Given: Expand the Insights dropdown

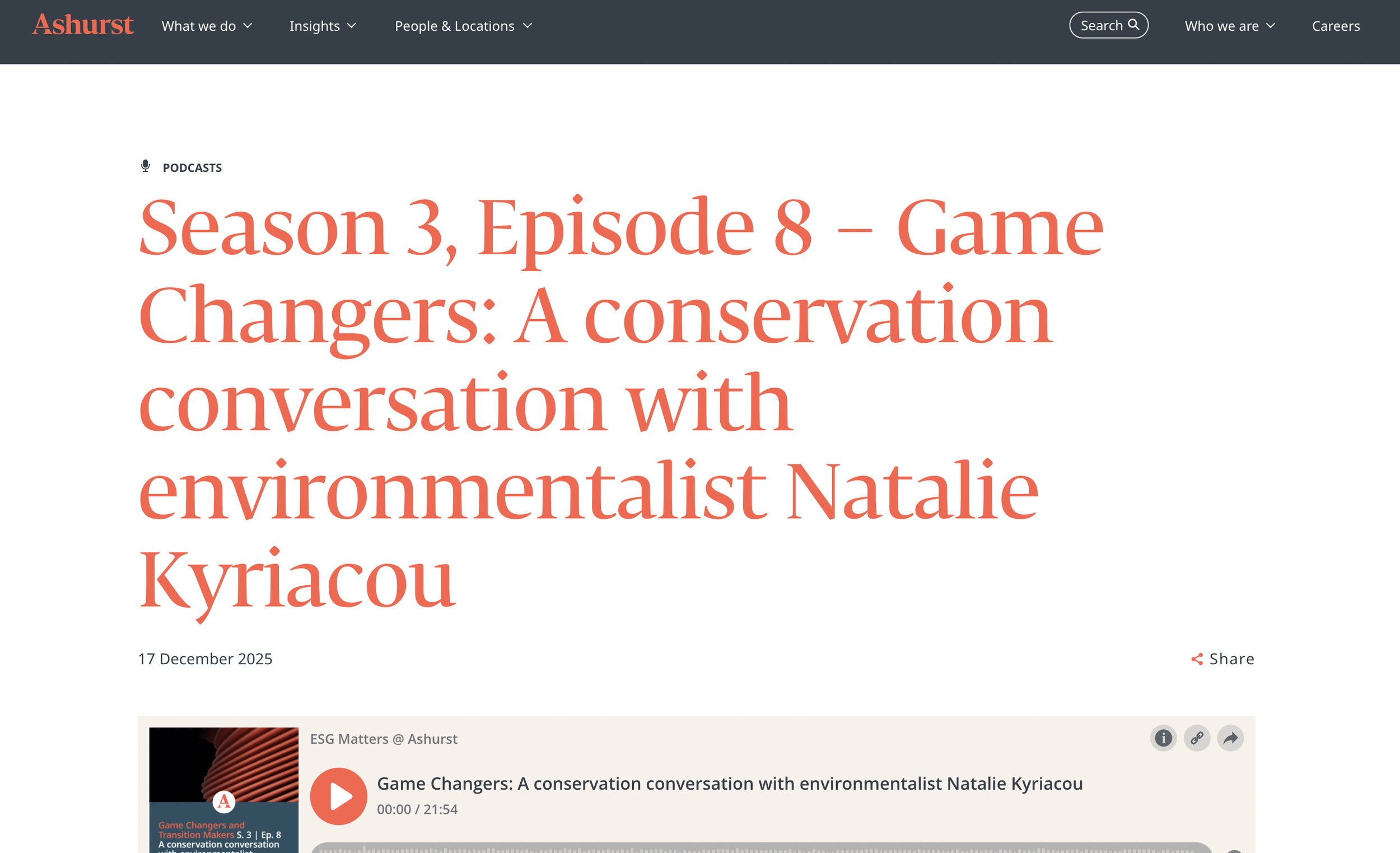Looking at the screenshot, I should [322, 26].
